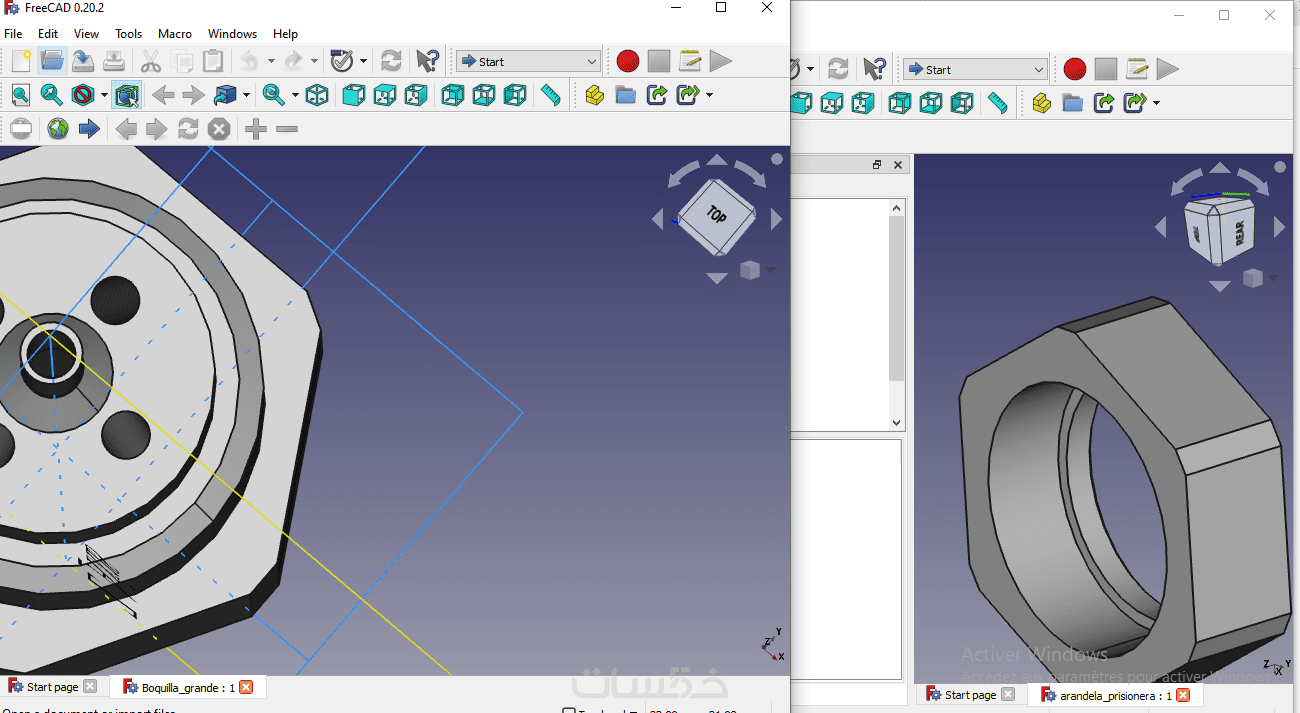Screen dimensions: 1300x713
Task: Set left view cube in left window
Action: click(515, 95)
